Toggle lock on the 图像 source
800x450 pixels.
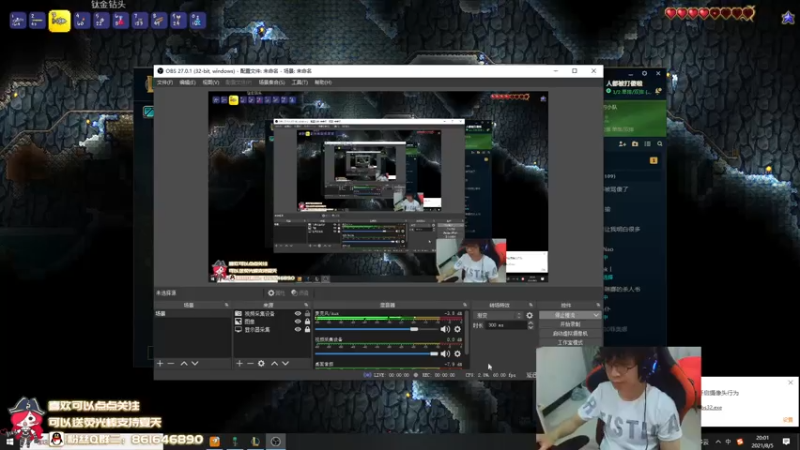pyautogui.click(x=307, y=321)
